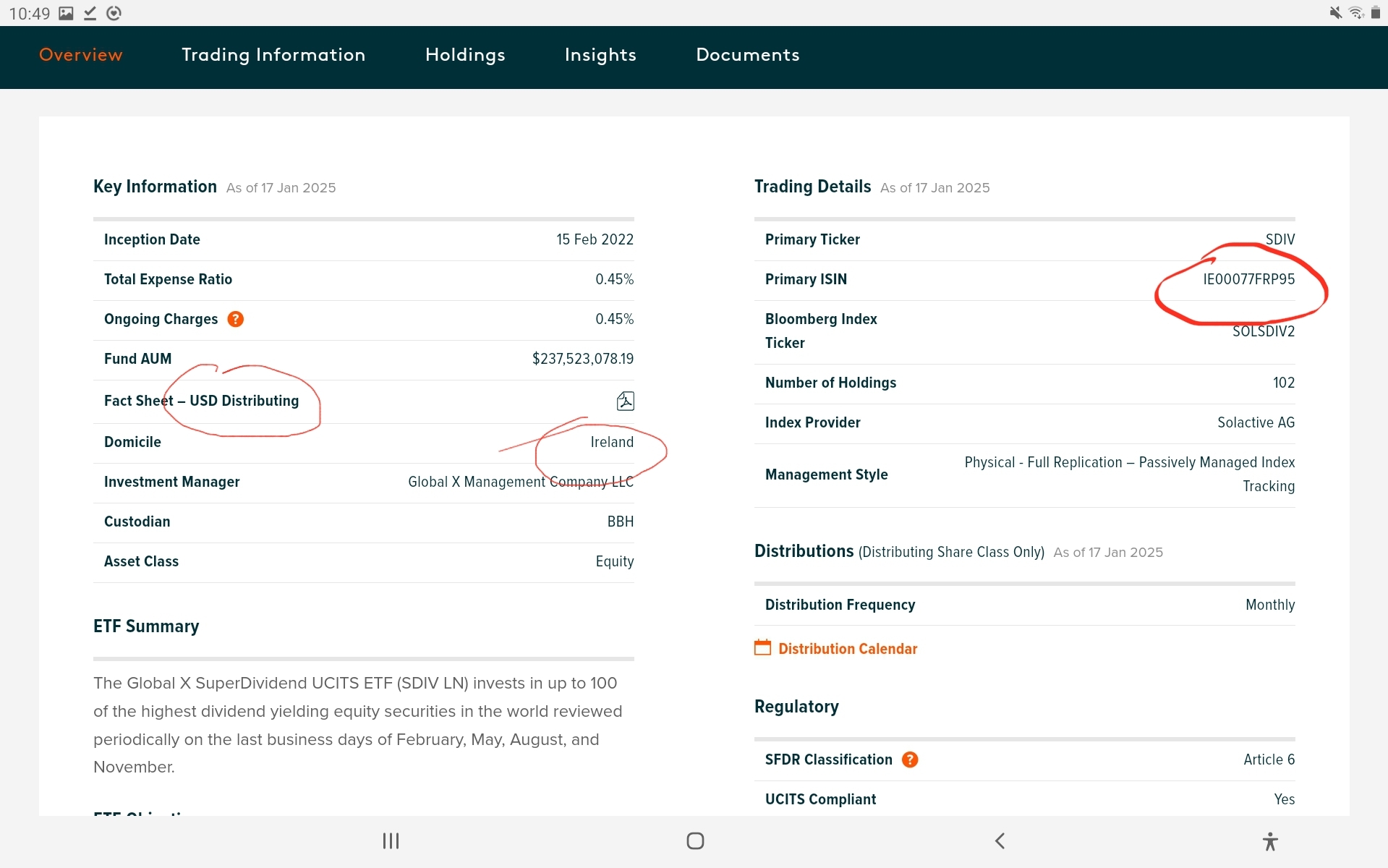Tap the picture notification icon in status bar

pyautogui.click(x=66, y=13)
